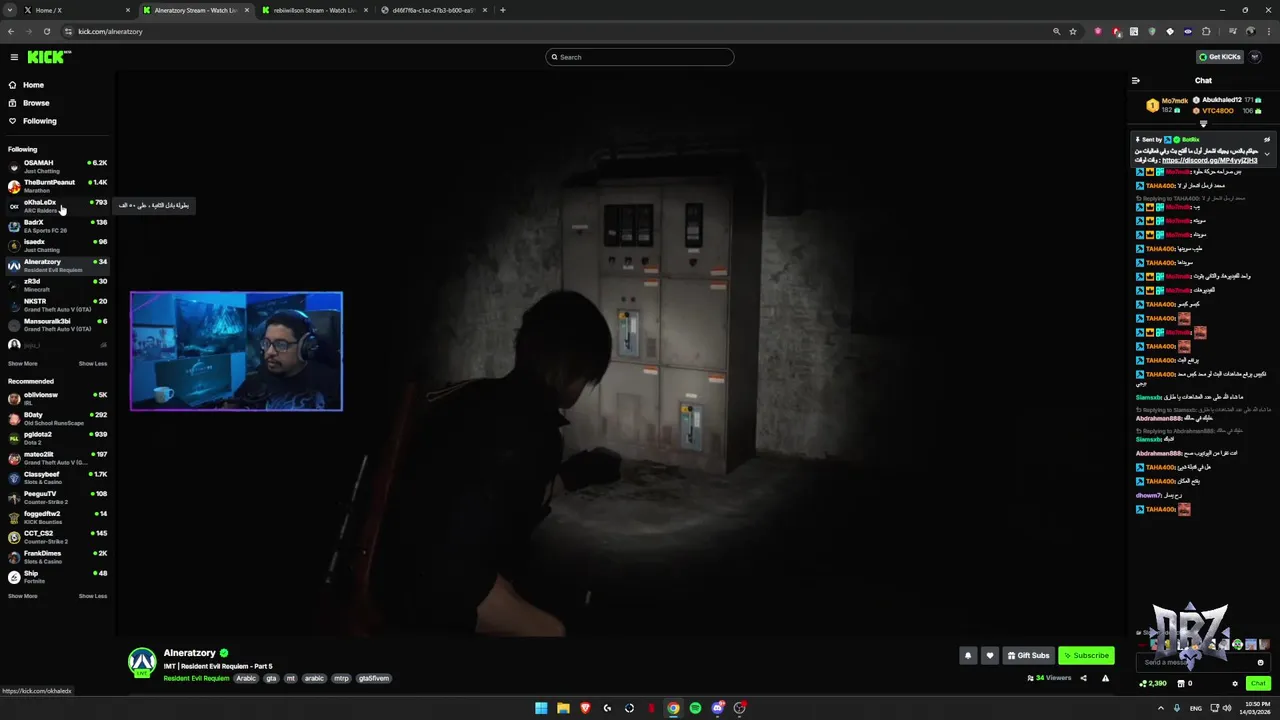This screenshot has height=720, width=1280.
Task: Collapse Following list with Show Less
Action: (x=93, y=364)
